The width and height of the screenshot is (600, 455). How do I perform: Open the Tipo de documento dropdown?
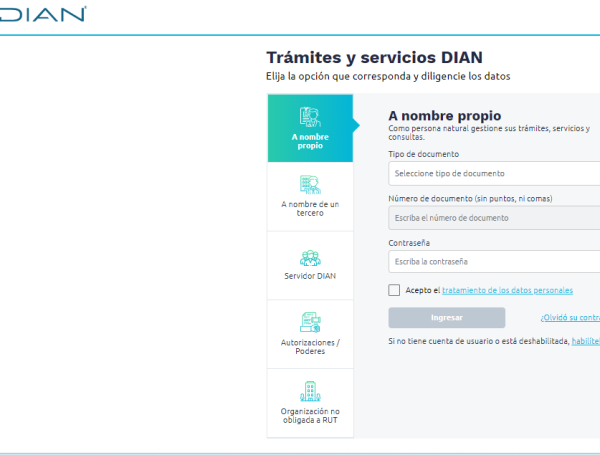[494, 173]
